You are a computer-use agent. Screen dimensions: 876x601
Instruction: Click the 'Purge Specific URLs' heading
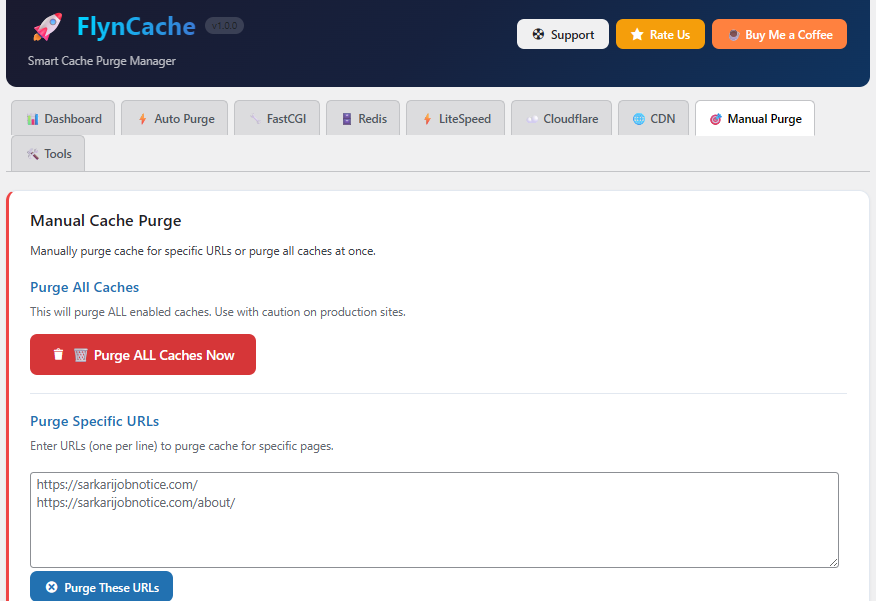coord(94,421)
